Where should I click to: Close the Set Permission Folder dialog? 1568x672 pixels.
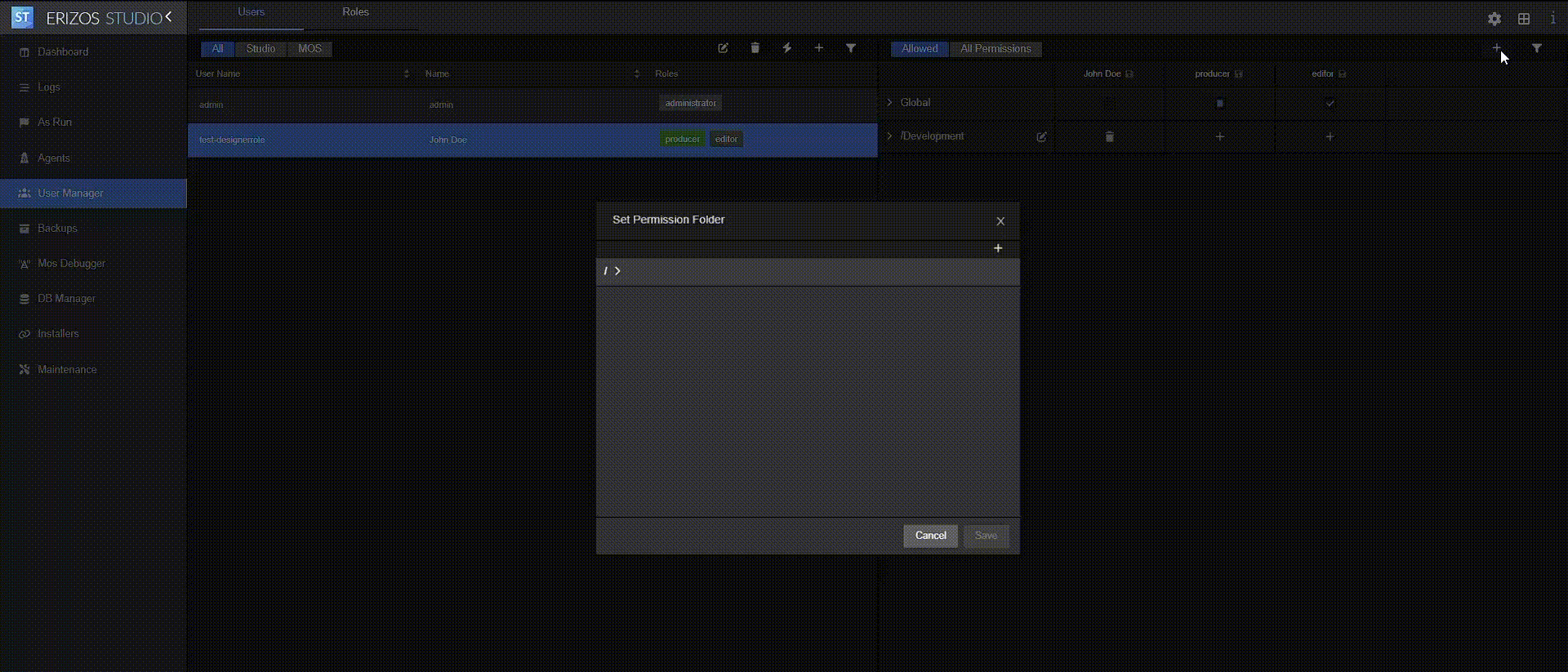(1000, 221)
